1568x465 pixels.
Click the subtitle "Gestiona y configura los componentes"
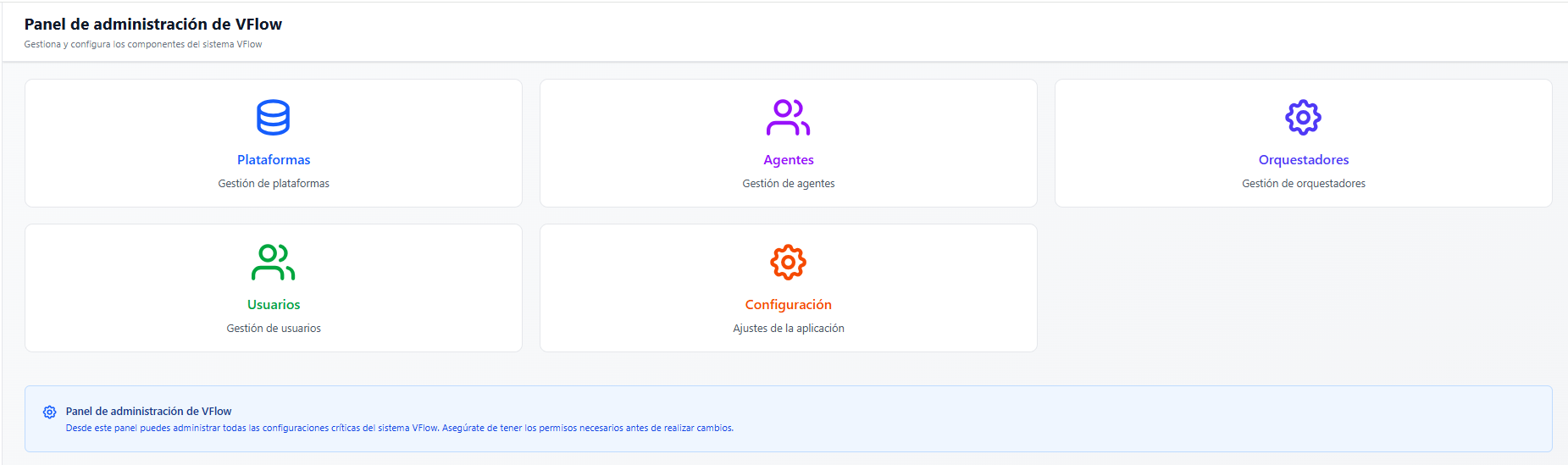143,45
